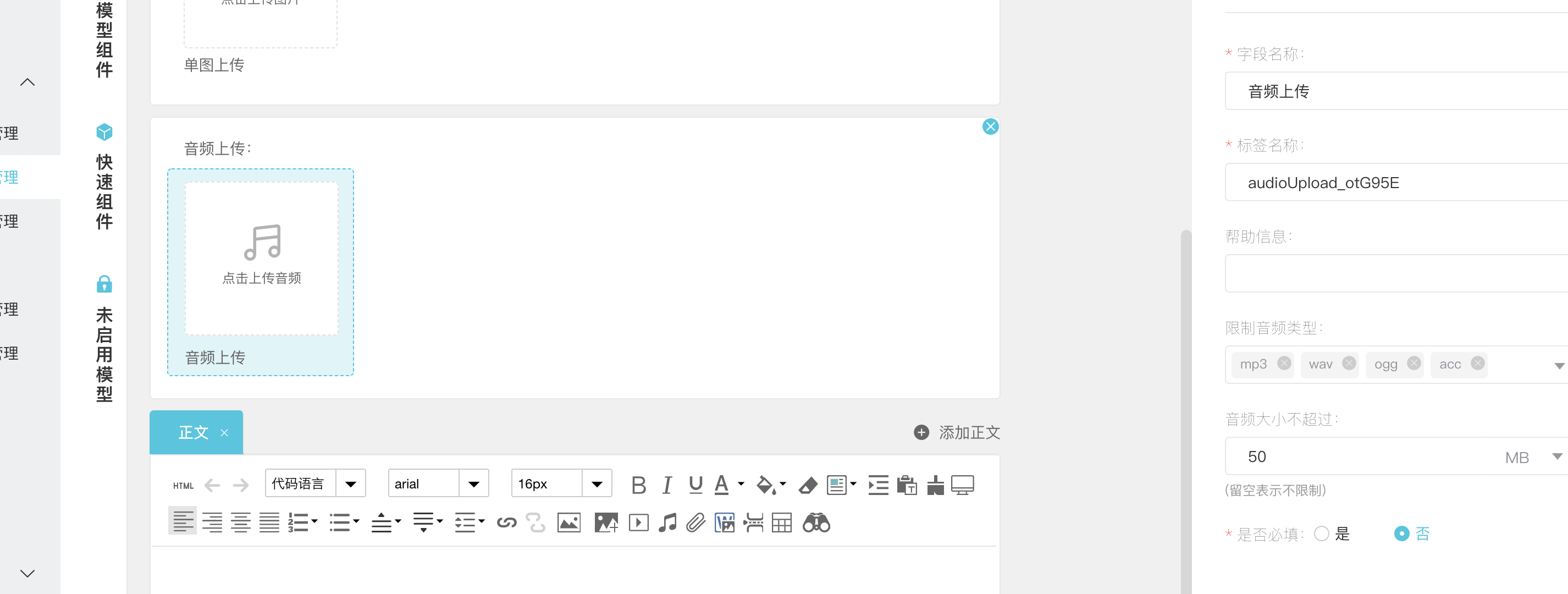Image resolution: width=1568 pixels, height=594 pixels.
Task: Switch to HTML source mode
Action: pyautogui.click(x=183, y=486)
